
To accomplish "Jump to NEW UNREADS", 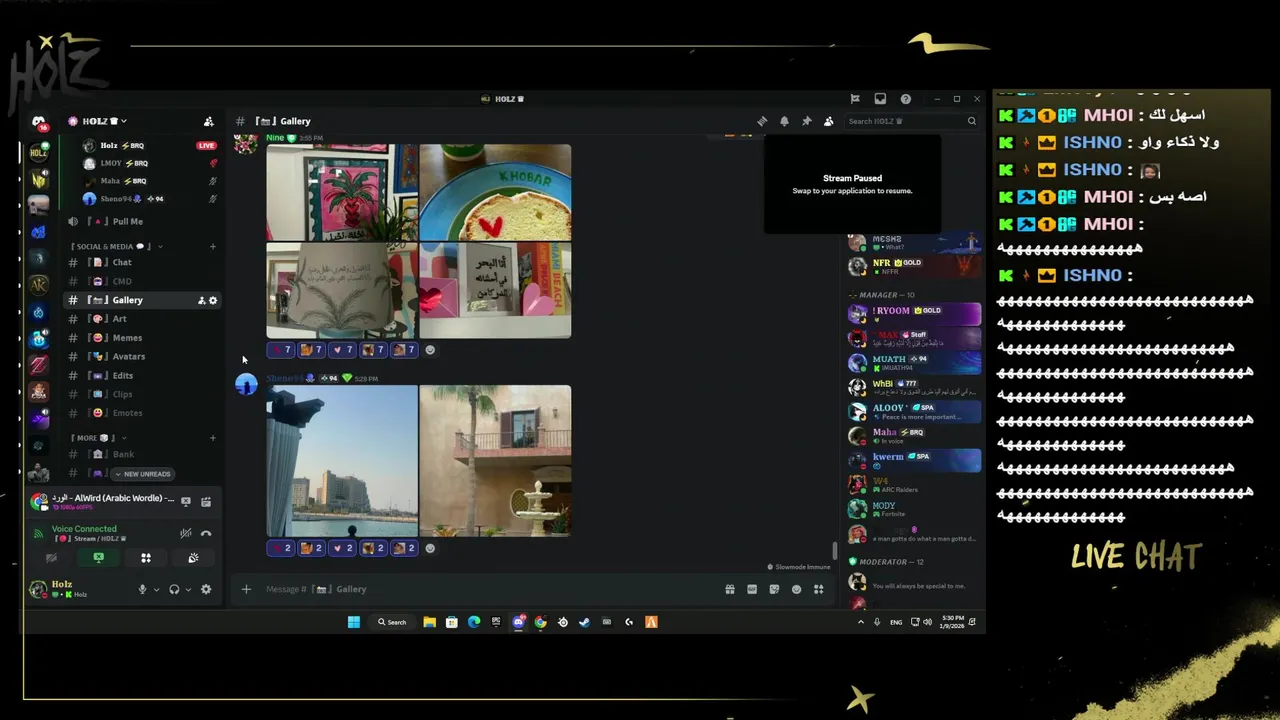I will click(142, 474).
